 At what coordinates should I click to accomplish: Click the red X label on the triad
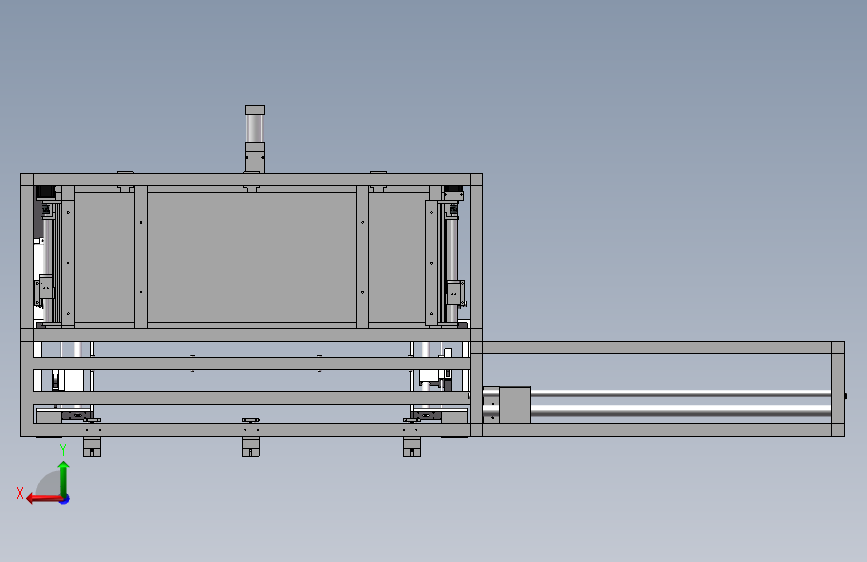coord(20,493)
